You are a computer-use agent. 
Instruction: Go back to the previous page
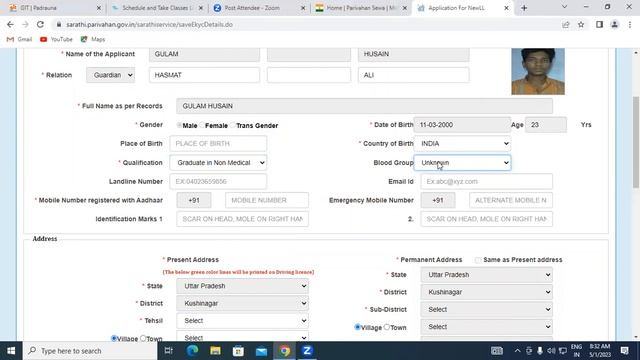[10, 24]
